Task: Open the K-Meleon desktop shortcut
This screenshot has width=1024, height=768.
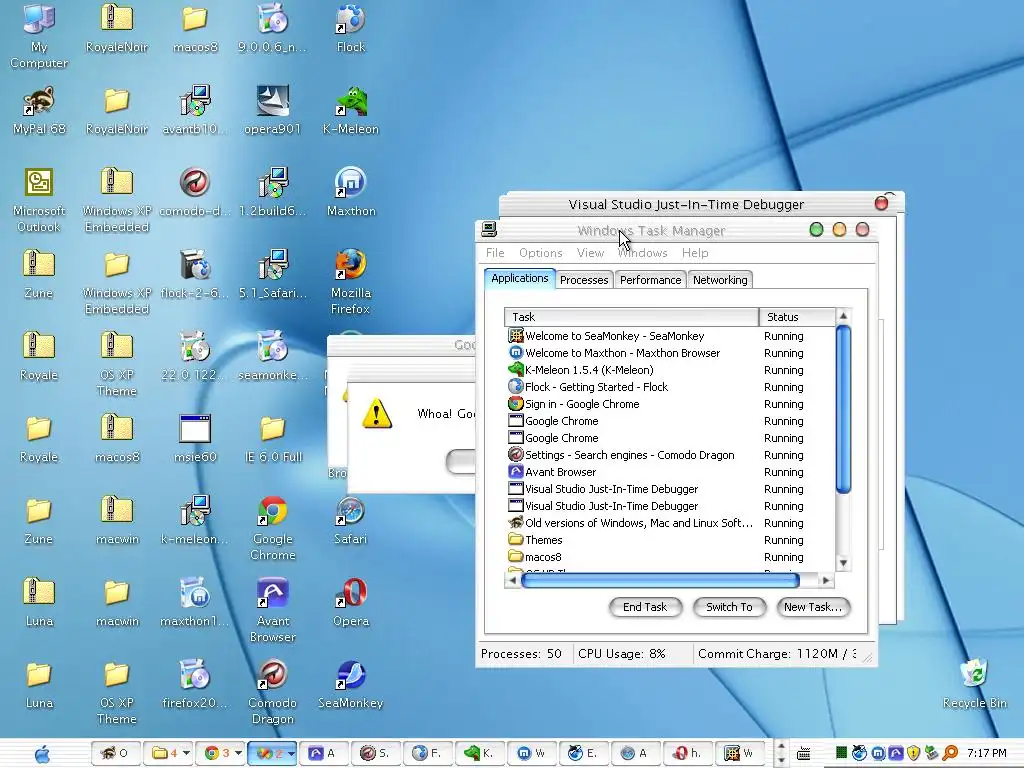Action: pyautogui.click(x=351, y=110)
